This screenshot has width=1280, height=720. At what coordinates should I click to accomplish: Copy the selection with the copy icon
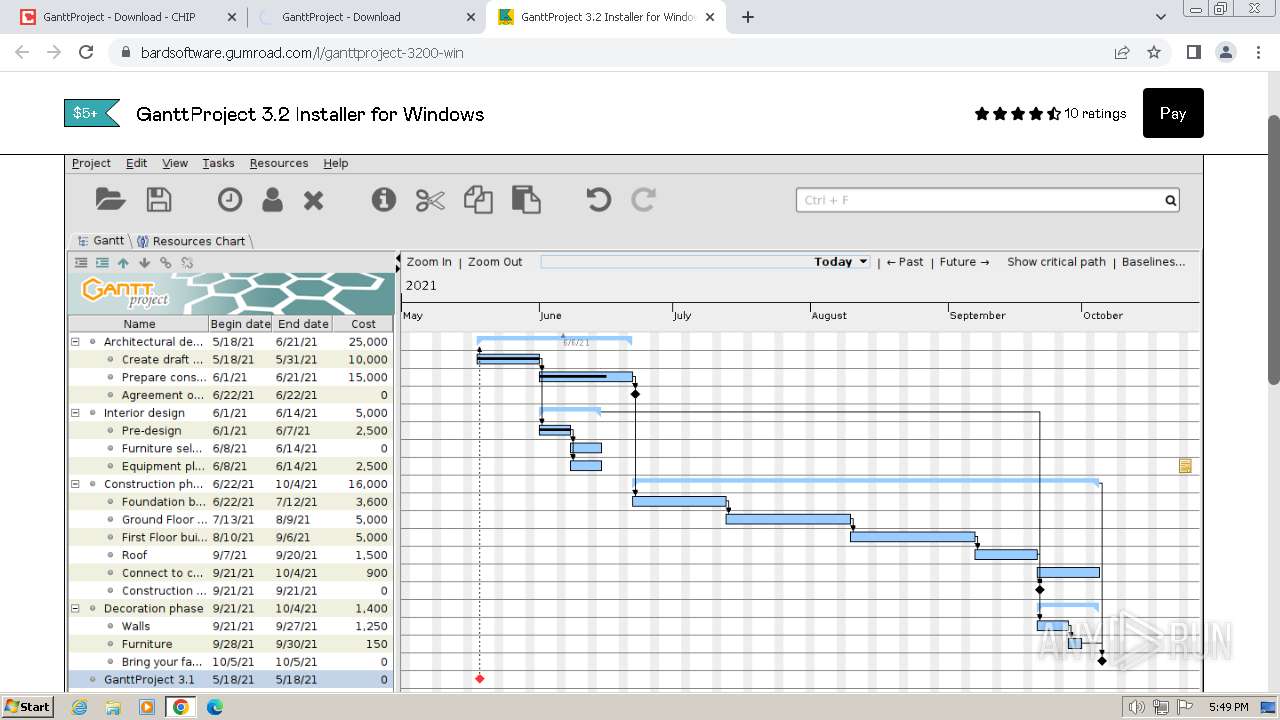coord(478,200)
